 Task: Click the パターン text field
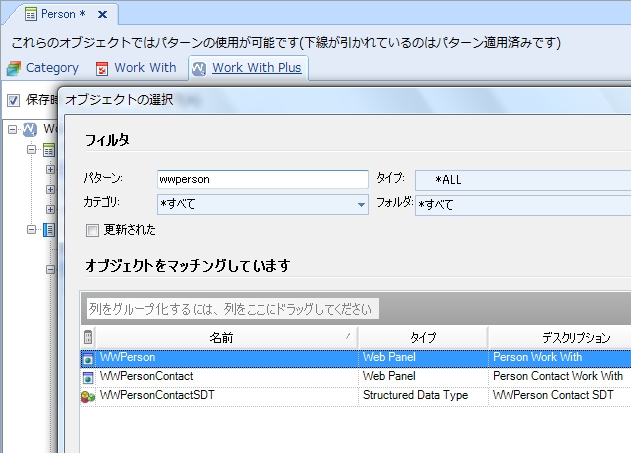(262, 180)
